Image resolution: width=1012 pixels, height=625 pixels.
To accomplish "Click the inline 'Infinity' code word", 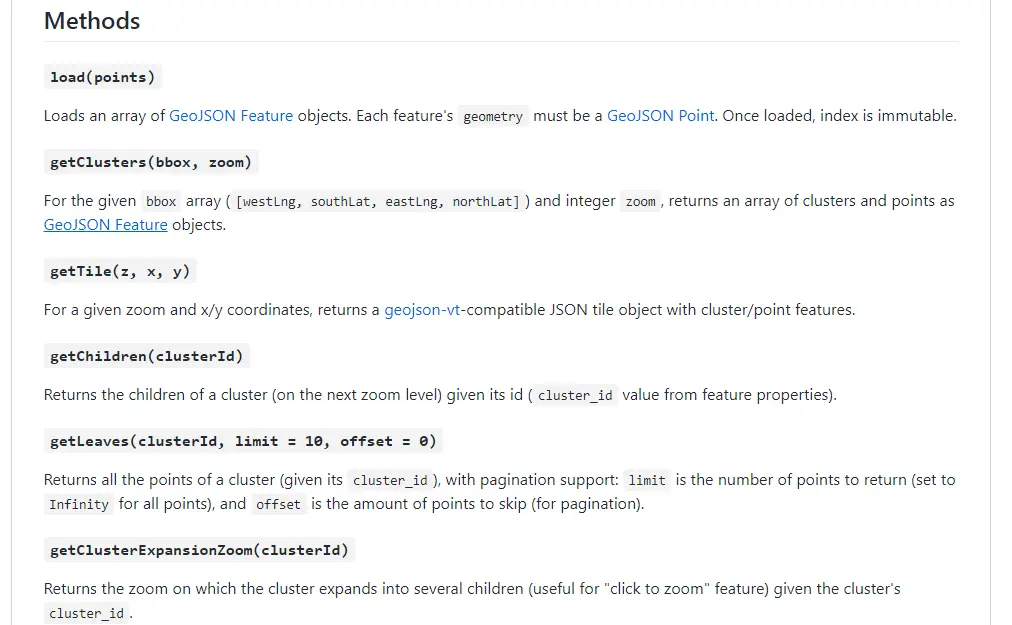I will click(x=79, y=505).
